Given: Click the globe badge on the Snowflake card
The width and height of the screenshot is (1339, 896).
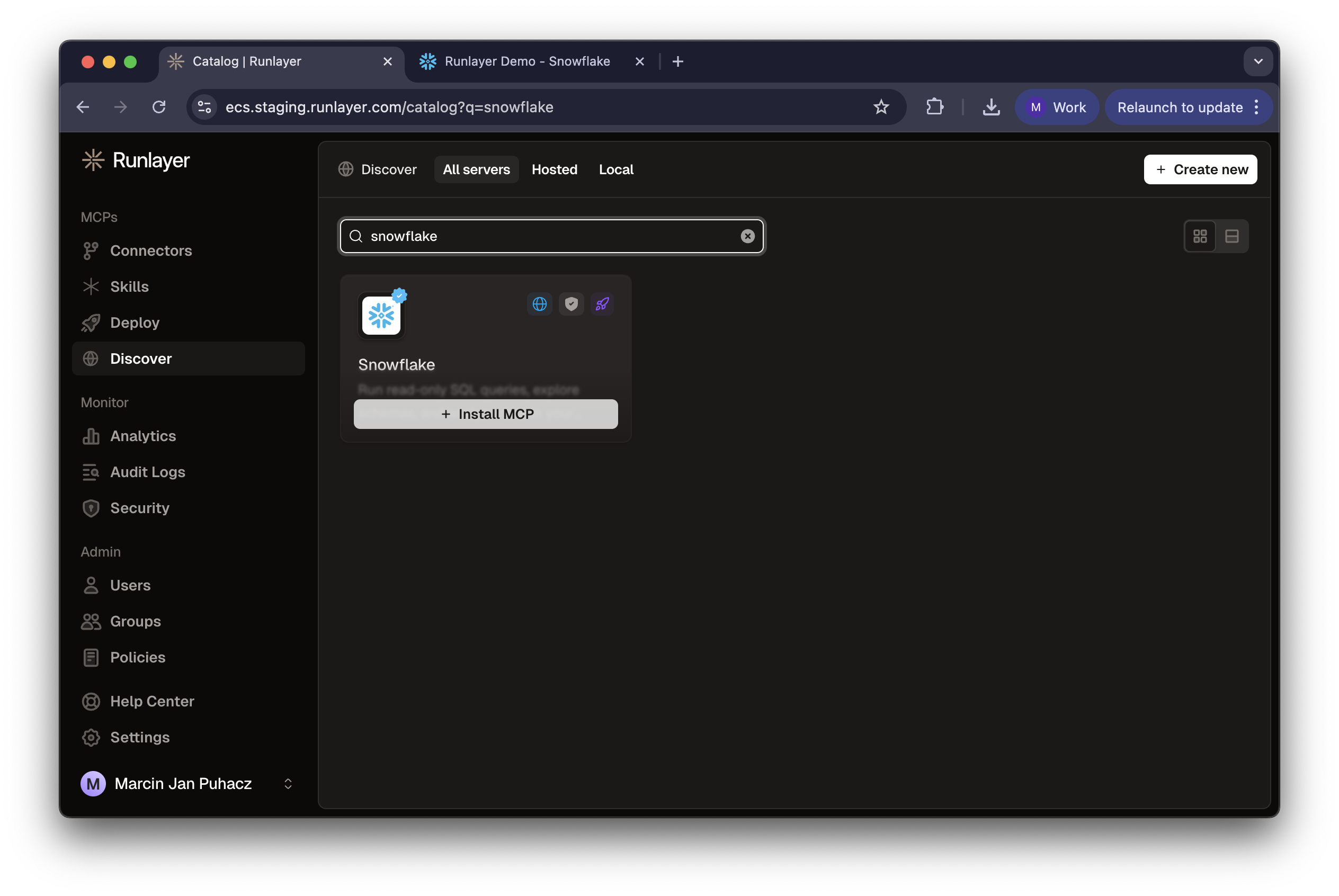Looking at the screenshot, I should 540,303.
